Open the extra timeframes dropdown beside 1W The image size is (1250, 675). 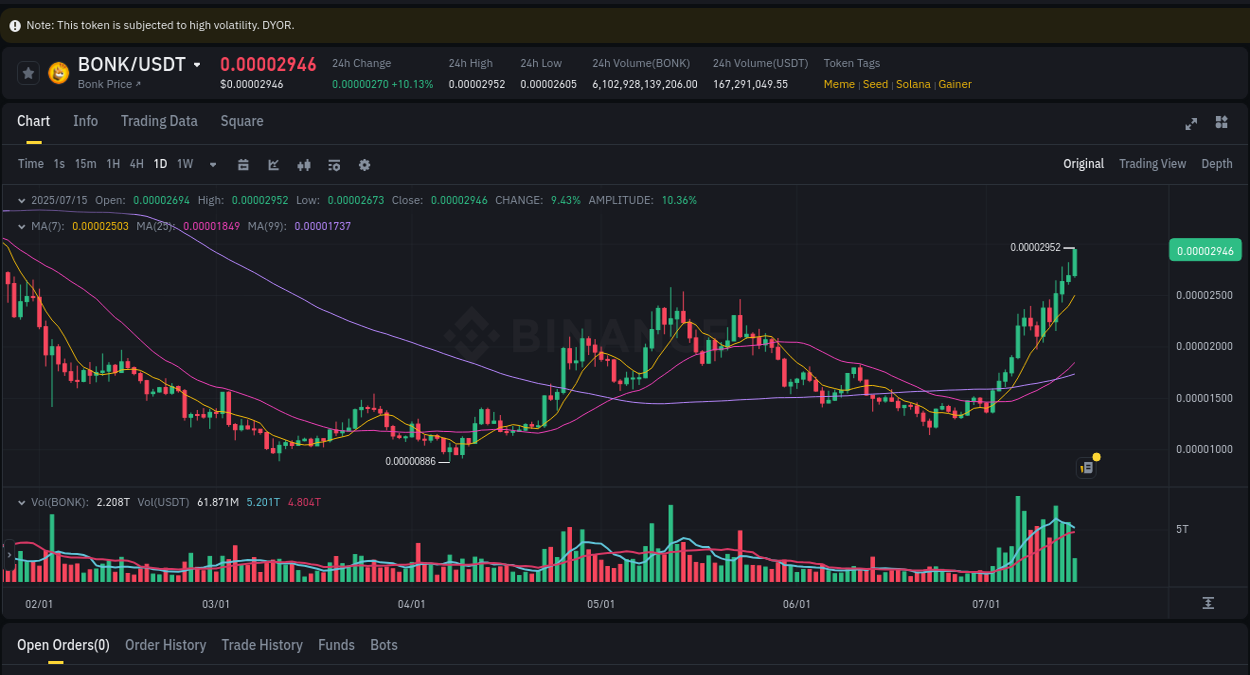click(211, 164)
